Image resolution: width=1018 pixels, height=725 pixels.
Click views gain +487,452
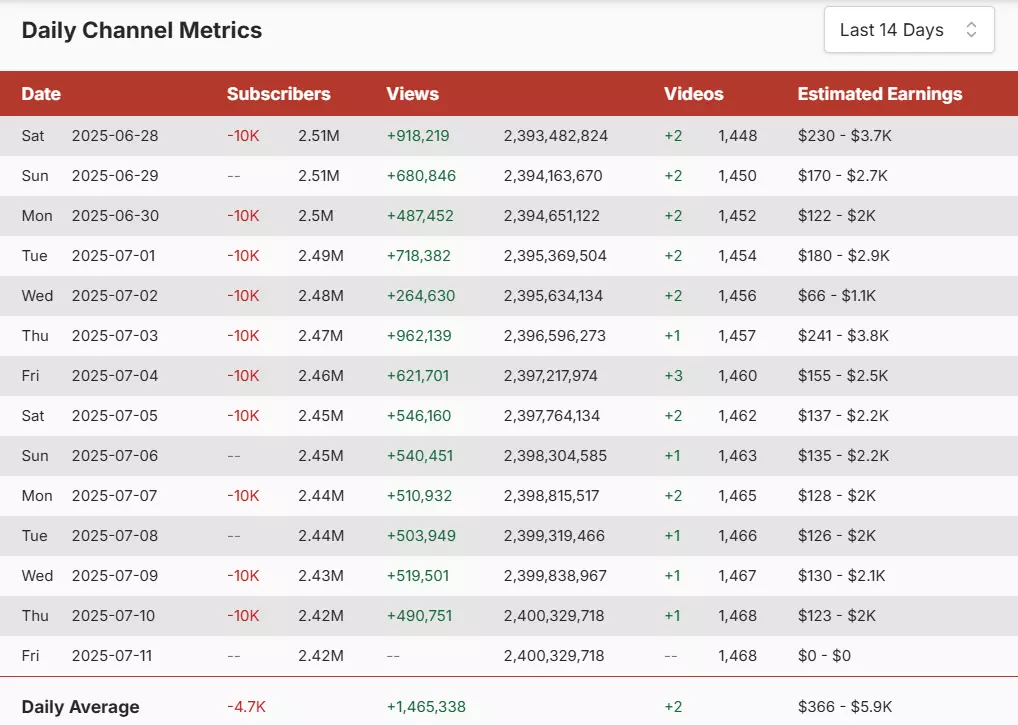(x=420, y=215)
